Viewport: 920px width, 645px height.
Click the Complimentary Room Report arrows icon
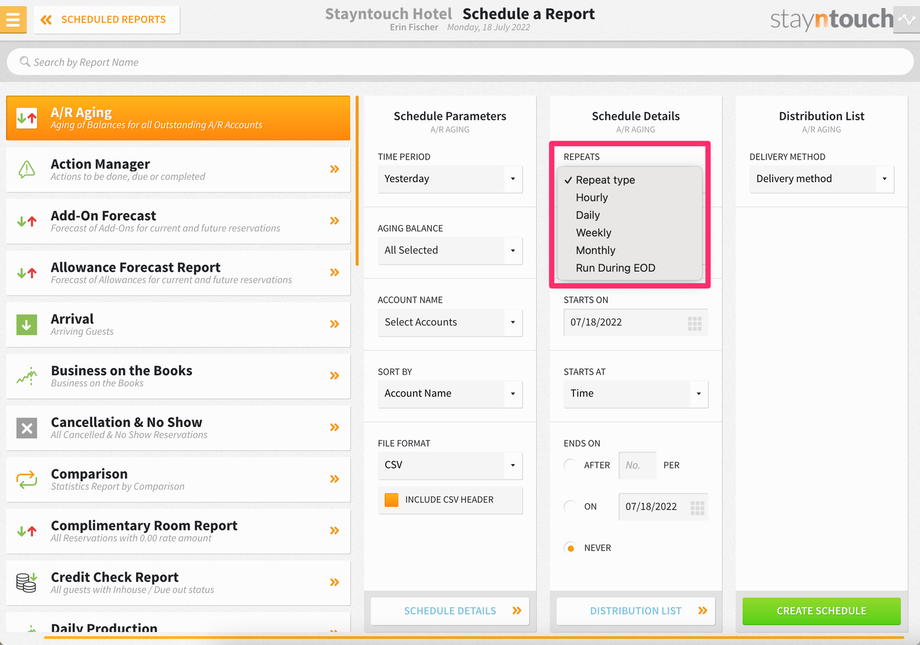point(26,531)
